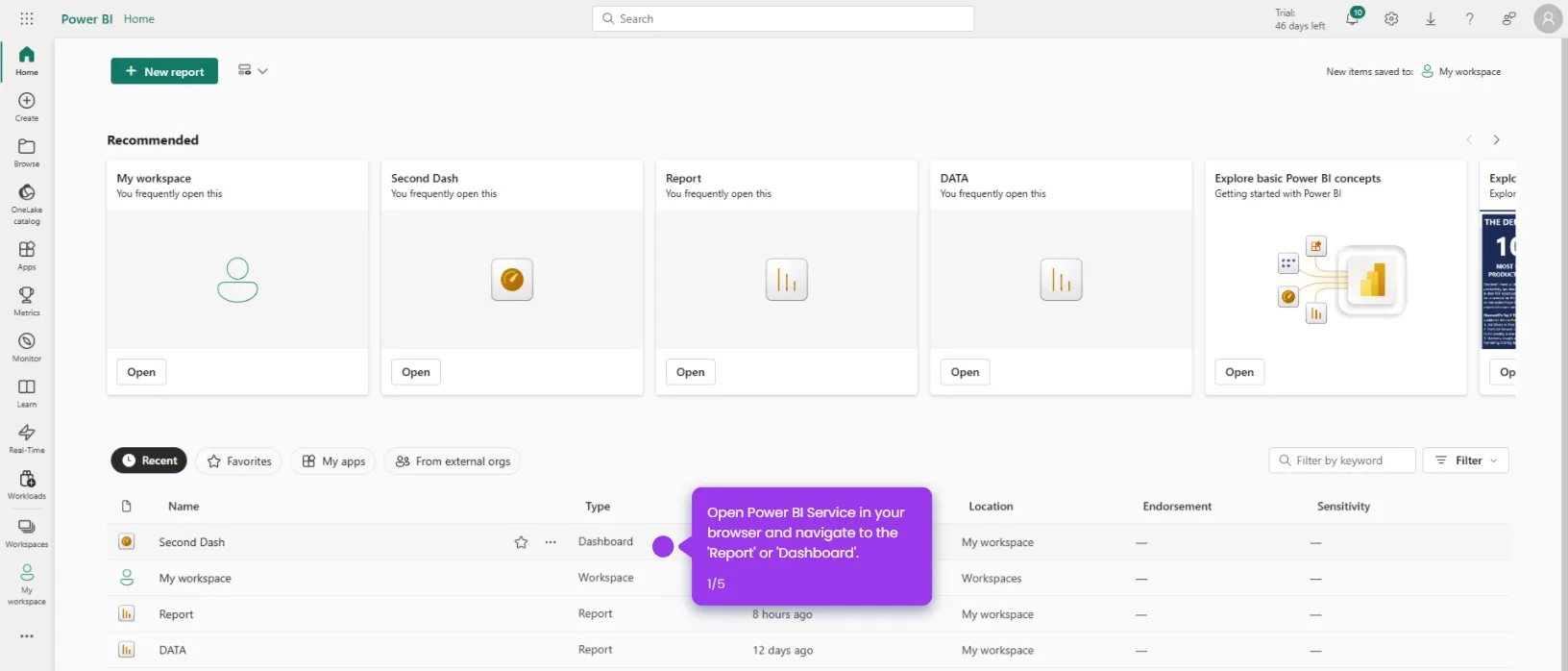Screen dimensions: 1568x671
Task: Open the Settings gear
Action: (1391, 18)
